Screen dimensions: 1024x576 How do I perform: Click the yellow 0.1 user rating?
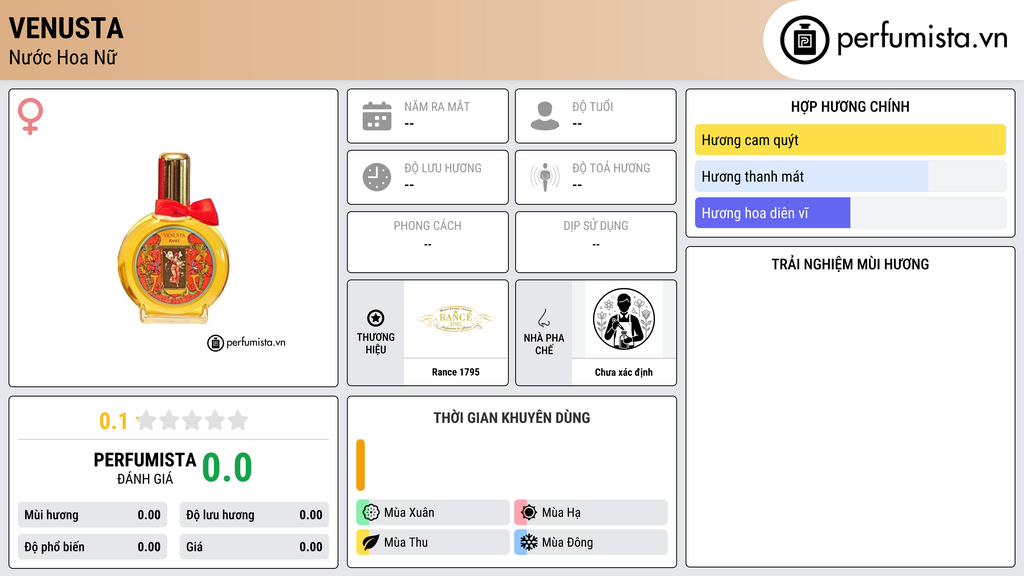[x=113, y=421]
